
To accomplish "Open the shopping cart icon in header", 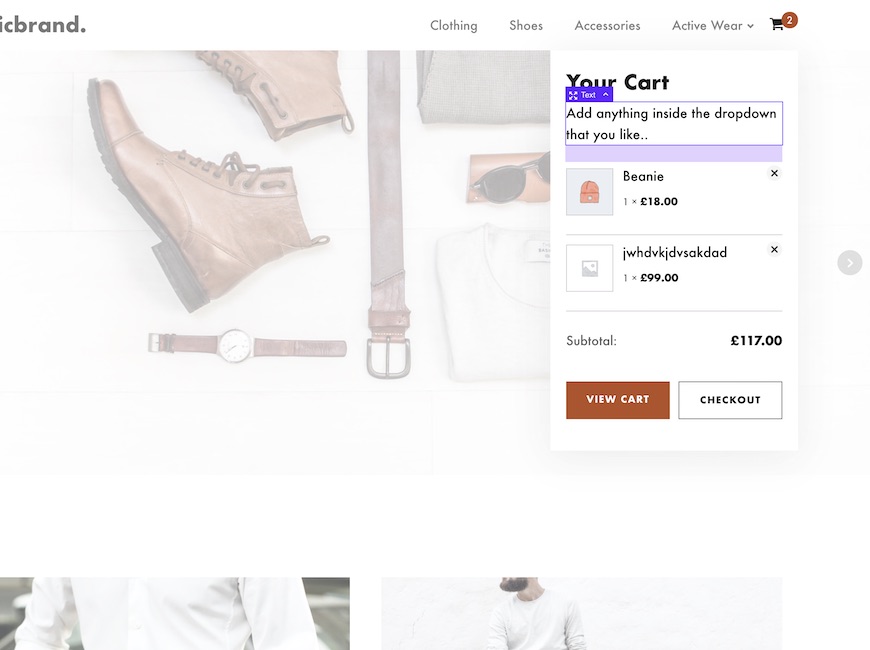I will coord(776,25).
